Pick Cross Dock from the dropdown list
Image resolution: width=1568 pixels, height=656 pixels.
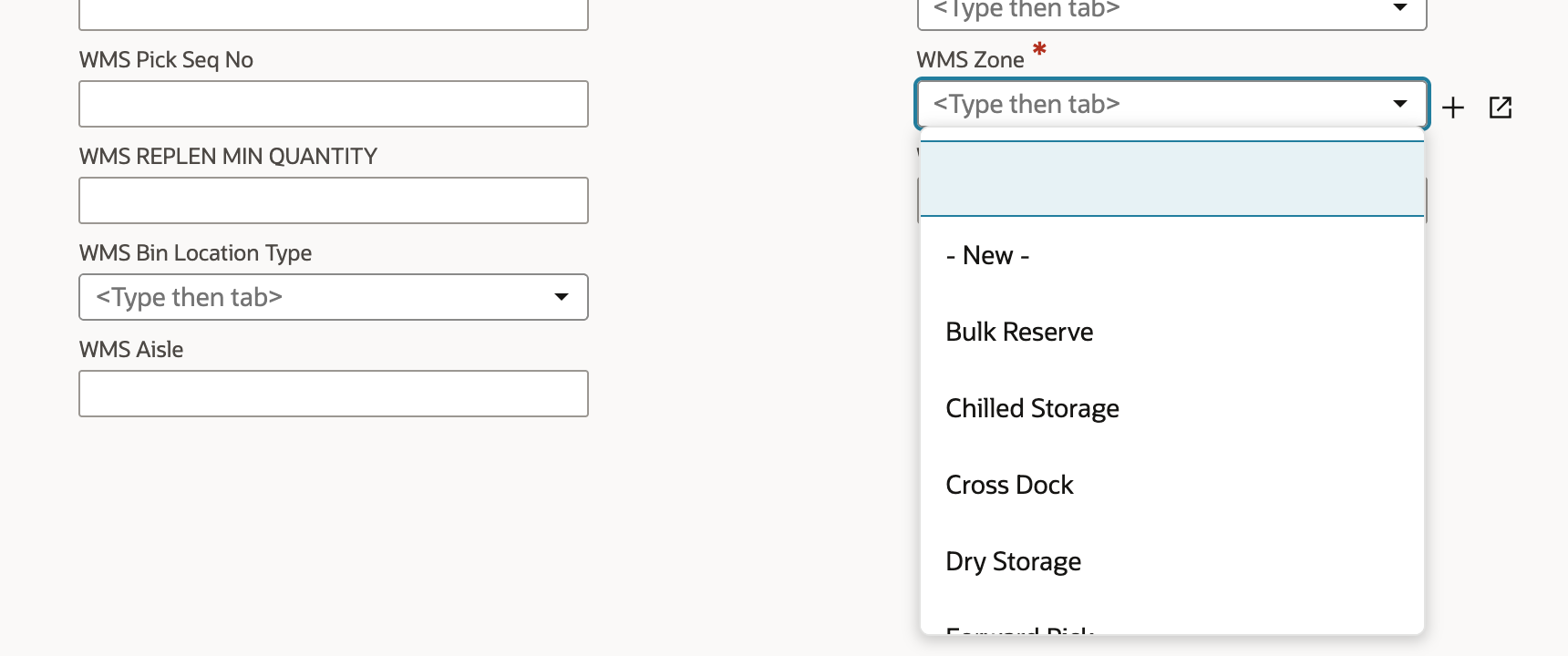[1172, 485]
